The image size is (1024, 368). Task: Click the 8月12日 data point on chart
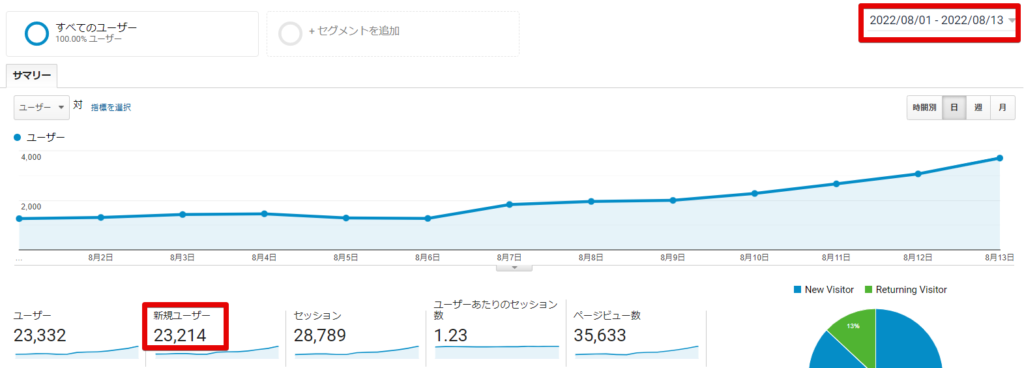click(918, 174)
